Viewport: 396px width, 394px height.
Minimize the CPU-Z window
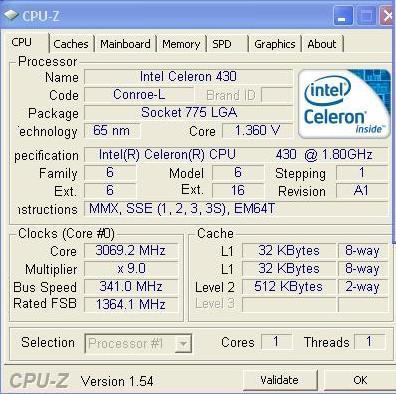(x=343, y=15)
